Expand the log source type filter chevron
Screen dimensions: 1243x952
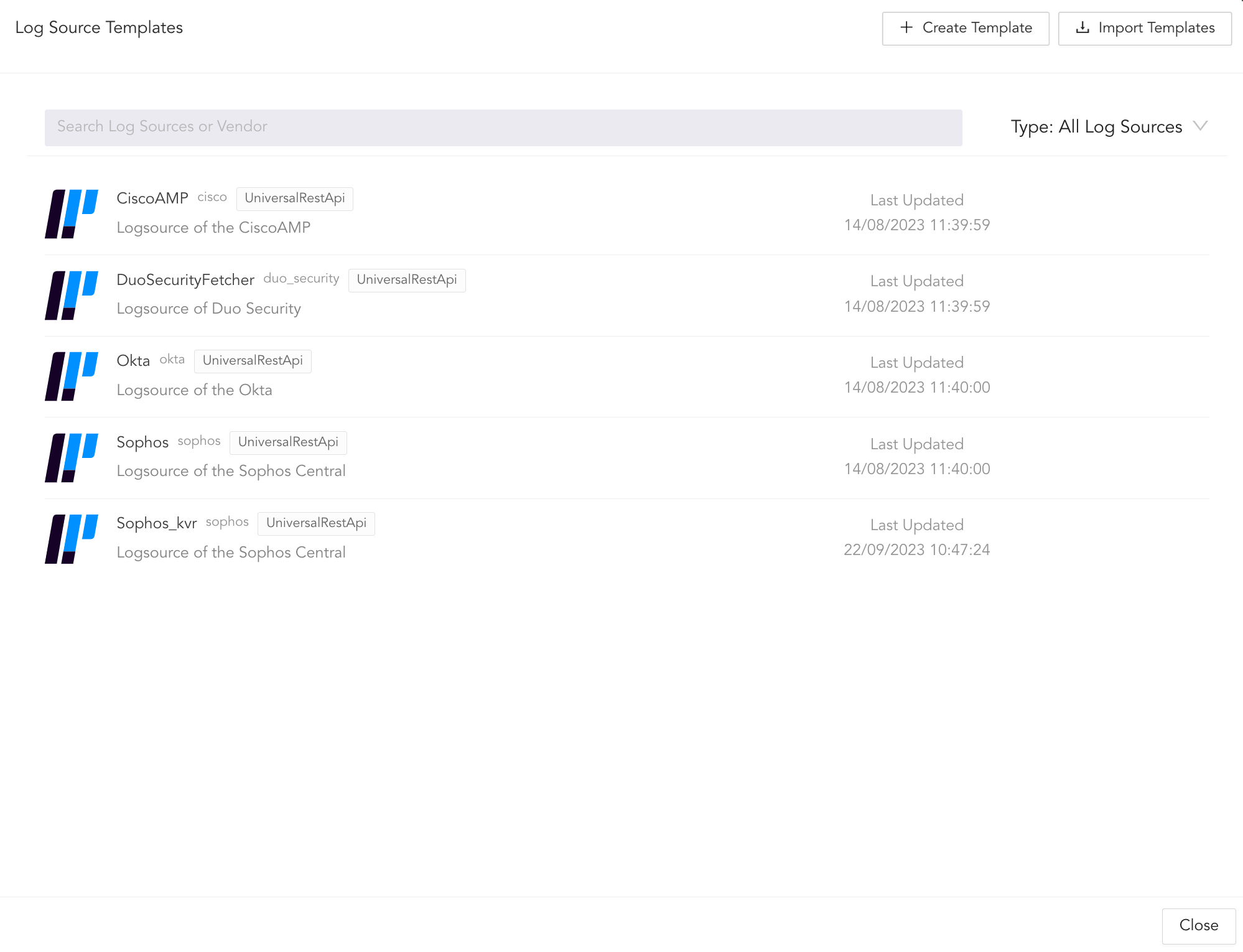[1201, 126]
